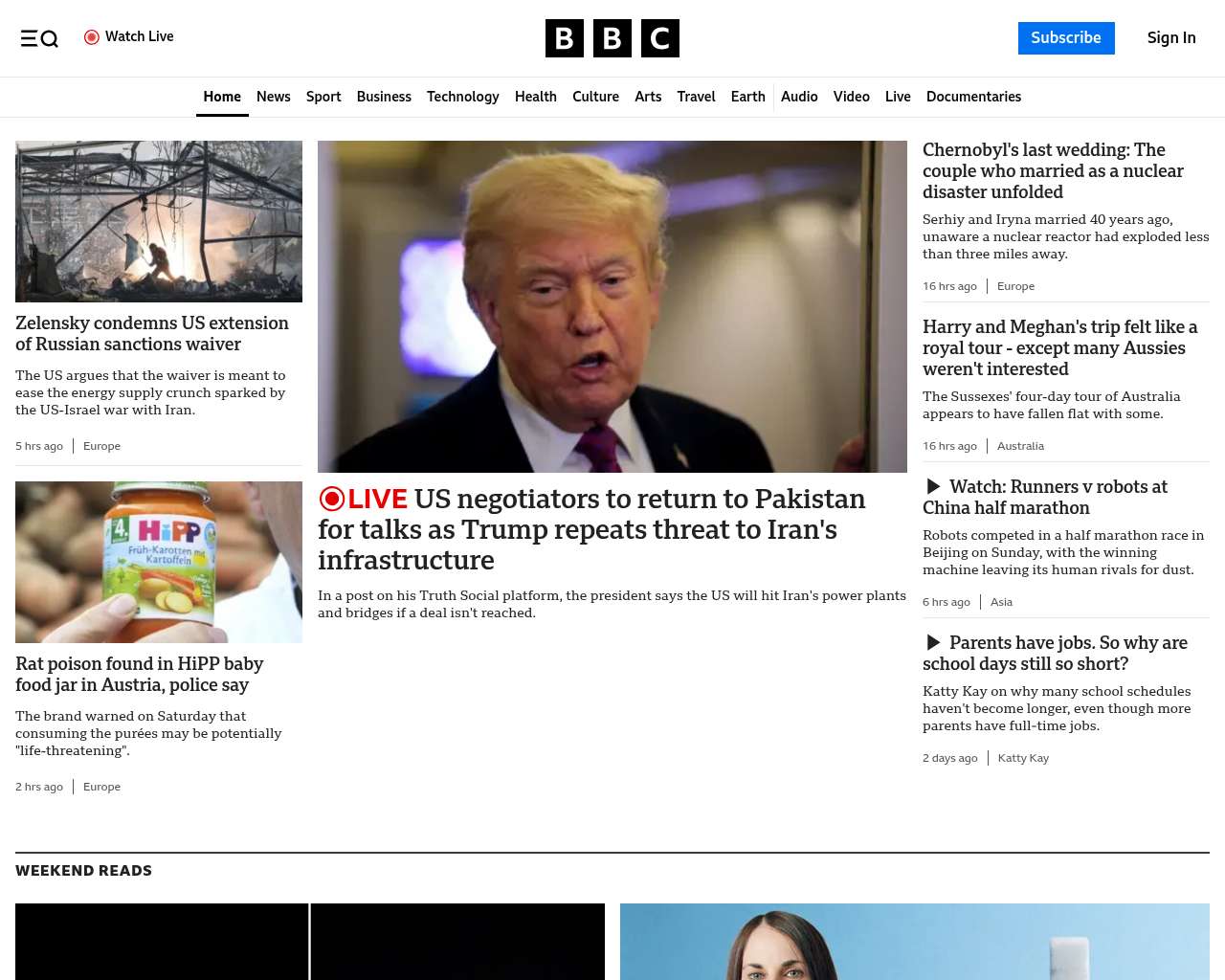Image resolution: width=1225 pixels, height=980 pixels.
Task: Open the Culture section
Action: 595,97
